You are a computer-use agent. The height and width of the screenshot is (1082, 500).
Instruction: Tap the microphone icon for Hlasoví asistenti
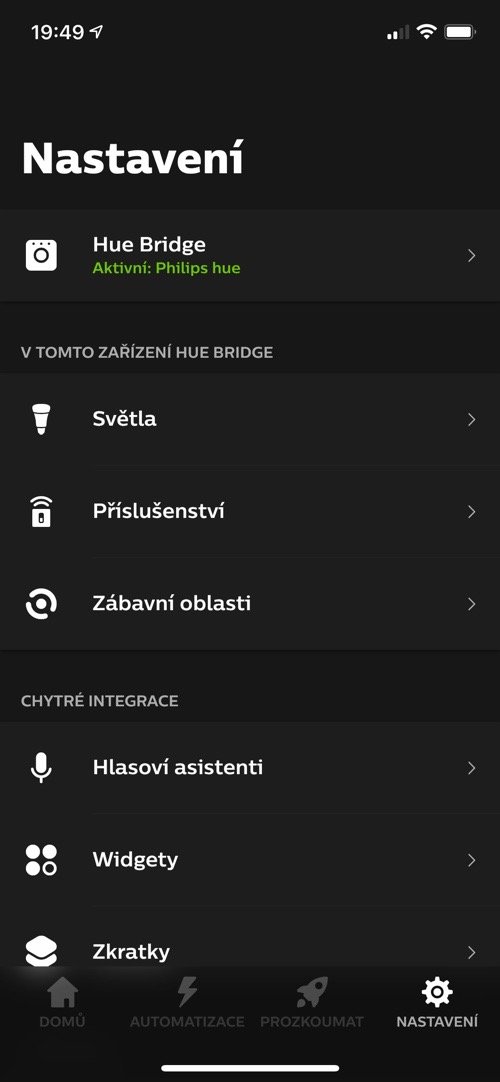41,767
